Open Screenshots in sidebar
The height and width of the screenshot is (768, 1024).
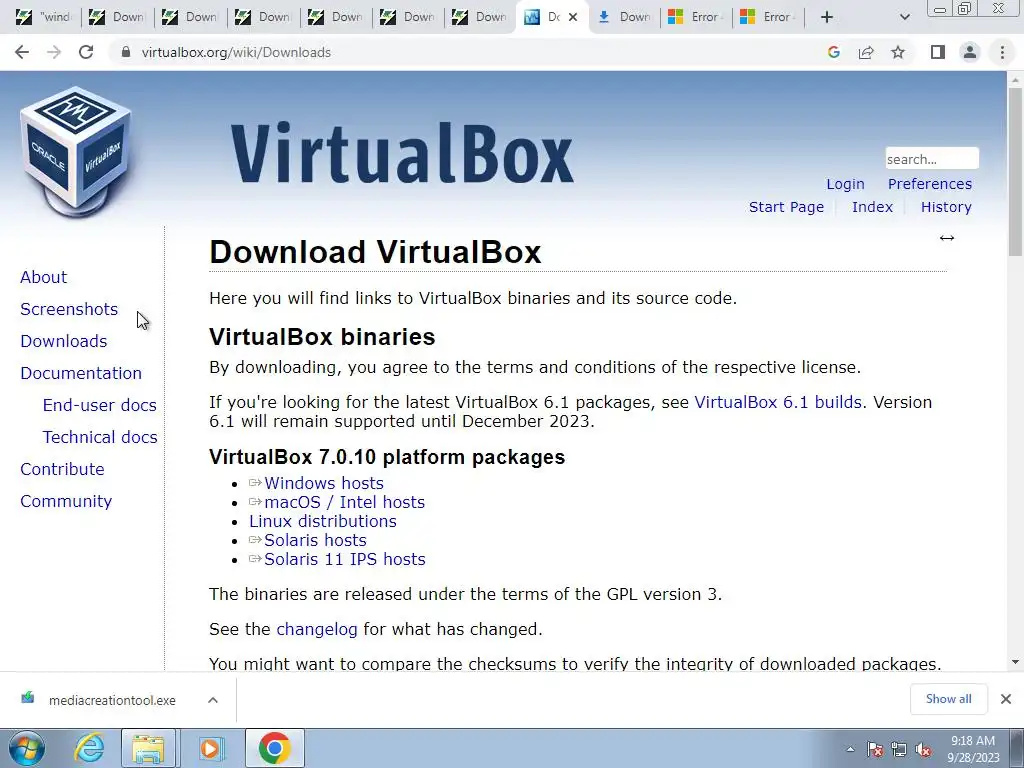coord(69,309)
